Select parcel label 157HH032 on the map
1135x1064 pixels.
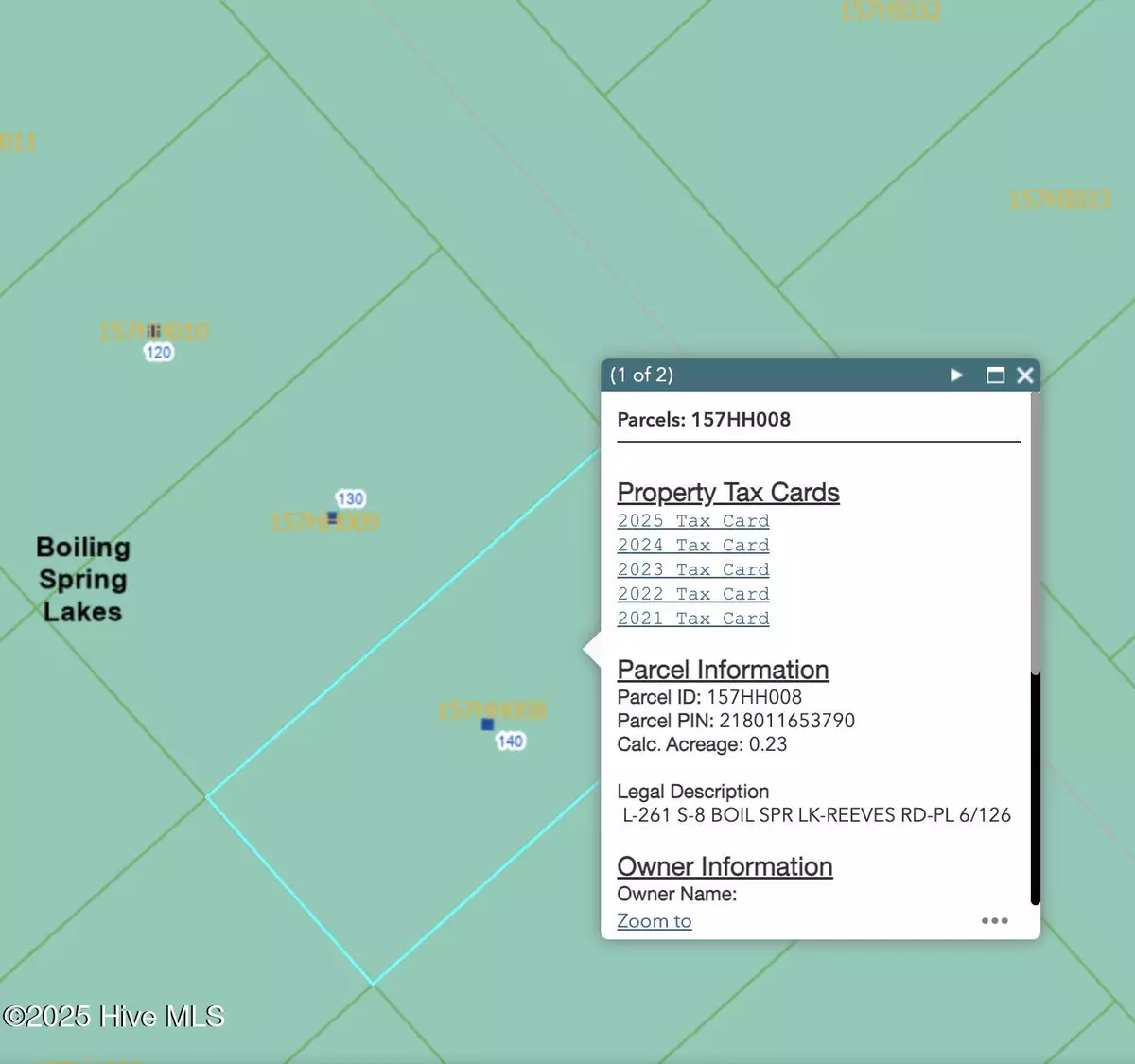click(x=890, y=11)
